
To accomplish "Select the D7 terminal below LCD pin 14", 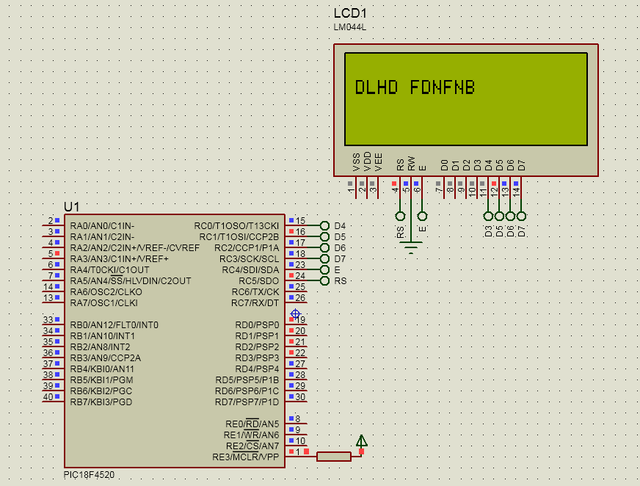I will point(521,216).
